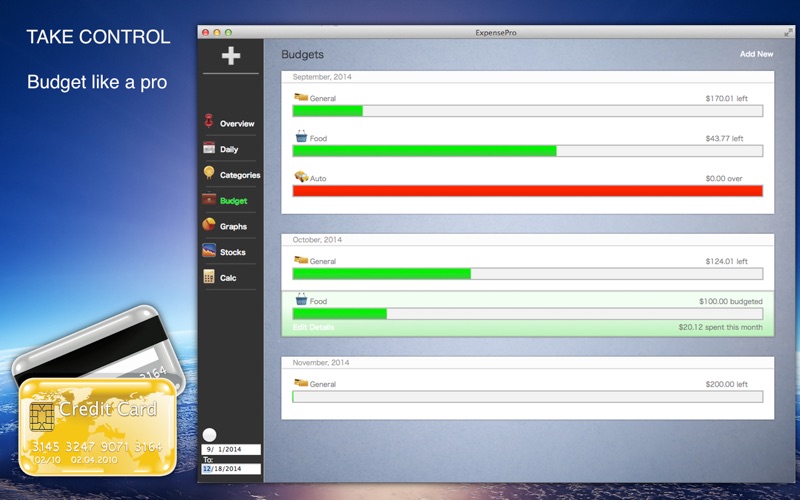This screenshot has height=500, width=800.
Task: Click November General wallet icon
Action: click(301, 383)
